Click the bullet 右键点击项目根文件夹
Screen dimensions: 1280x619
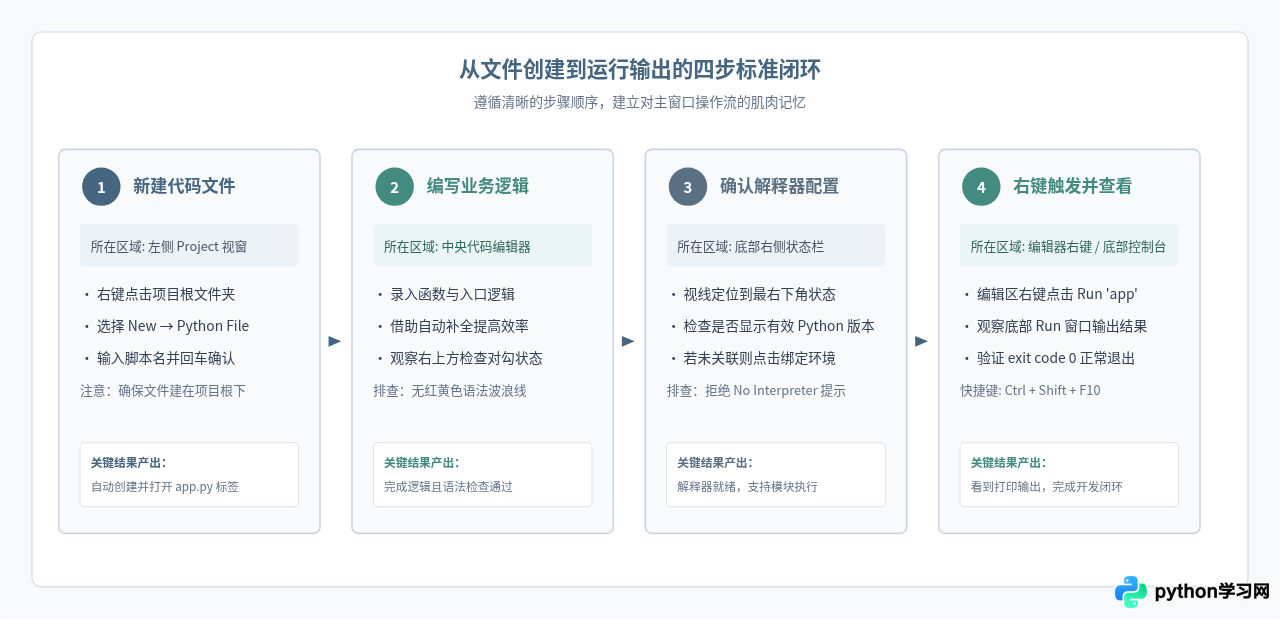(x=166, y=294)
